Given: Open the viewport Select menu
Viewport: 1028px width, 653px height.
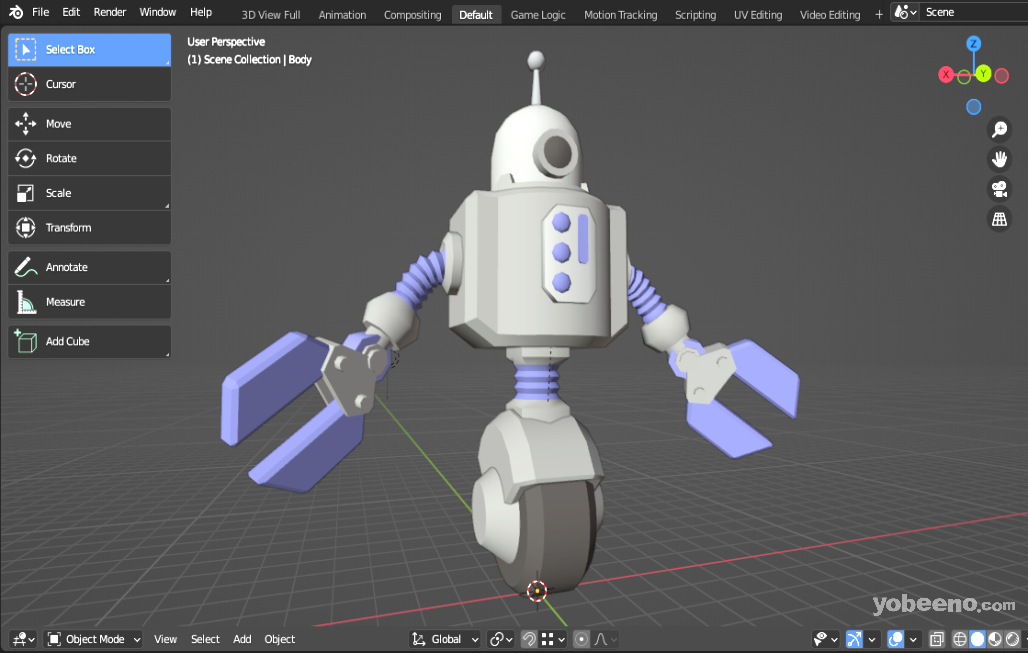Looking at the screenshot, I should (x=205, y=639).
